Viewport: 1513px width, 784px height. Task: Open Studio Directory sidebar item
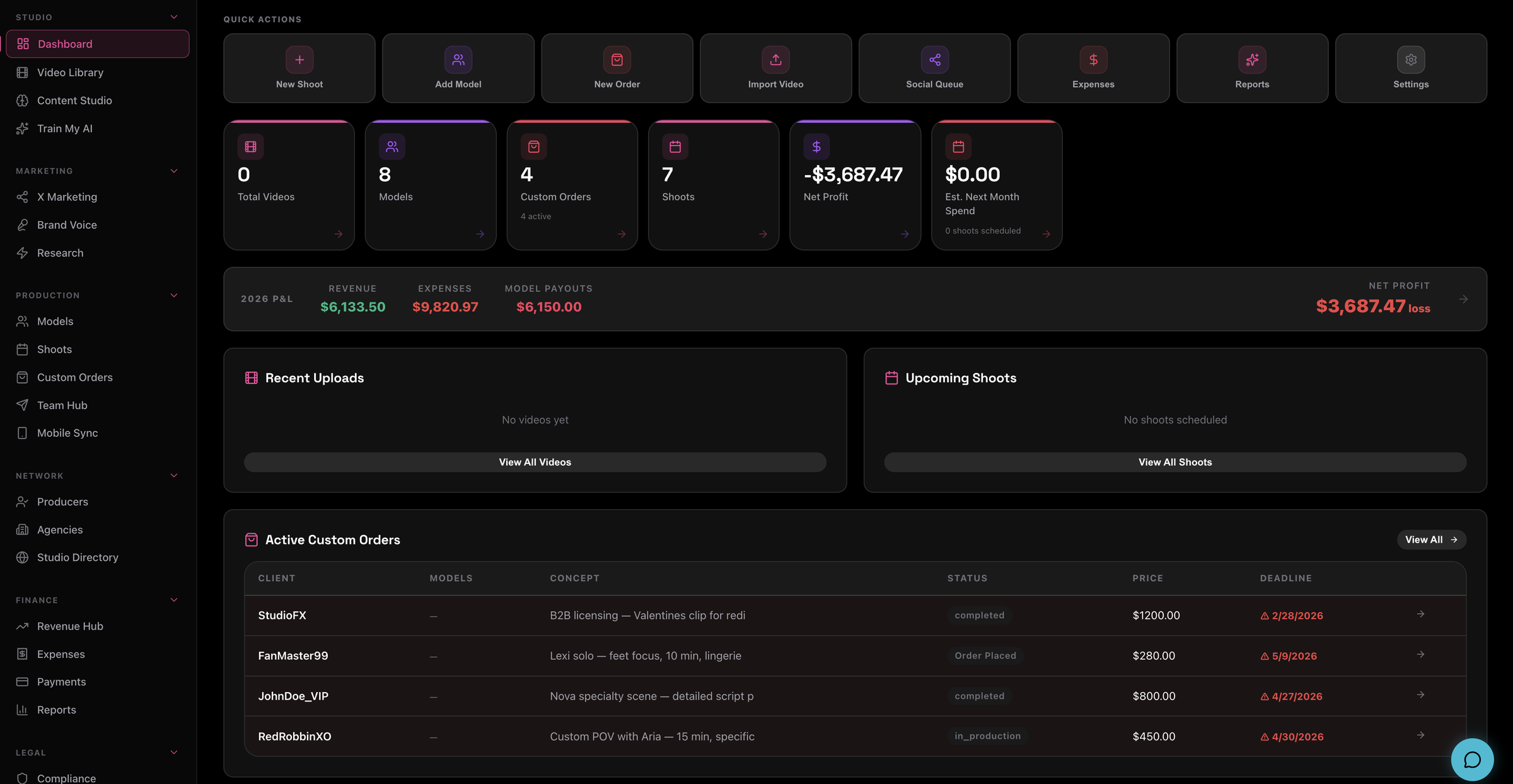[x=98, y=557]
